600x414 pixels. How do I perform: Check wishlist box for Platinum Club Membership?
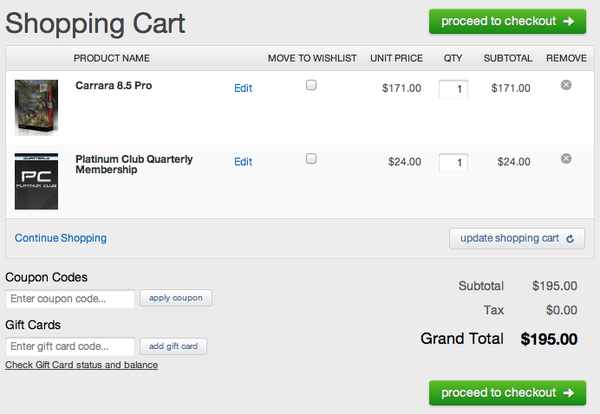coord(311,158)
